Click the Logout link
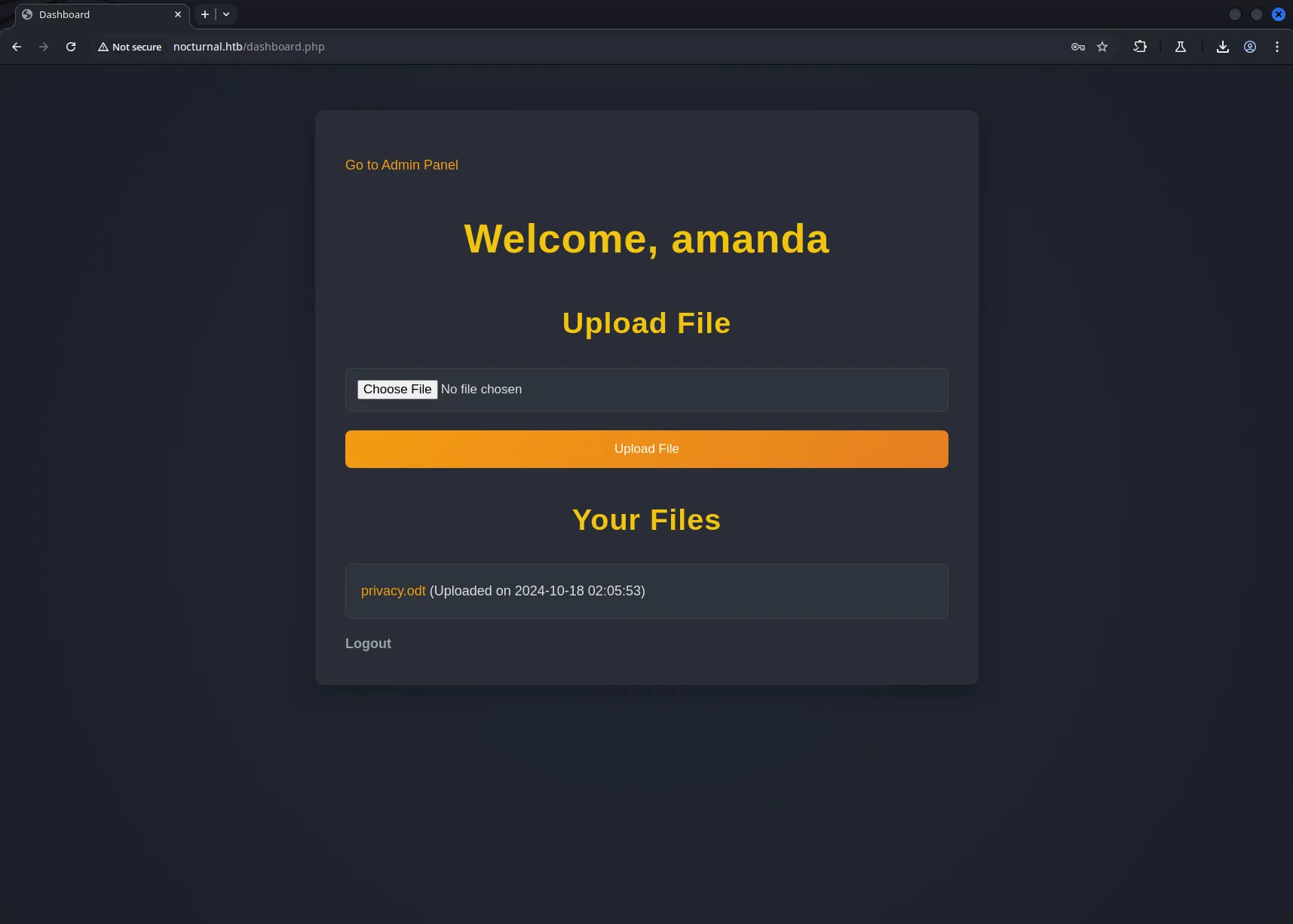Image resolution: width=1293 pixels, height=924 pixels. 368,644
